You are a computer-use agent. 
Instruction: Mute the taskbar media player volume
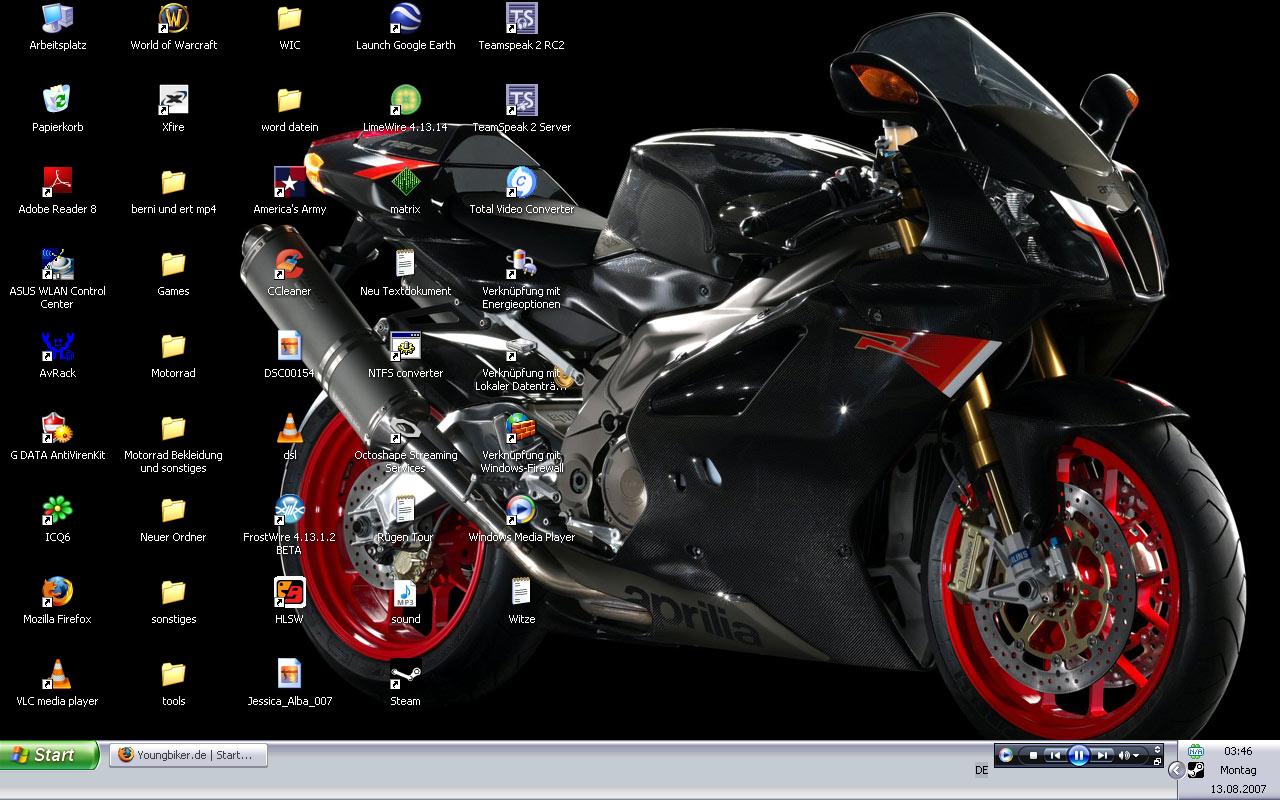(x=1124, y=755)
